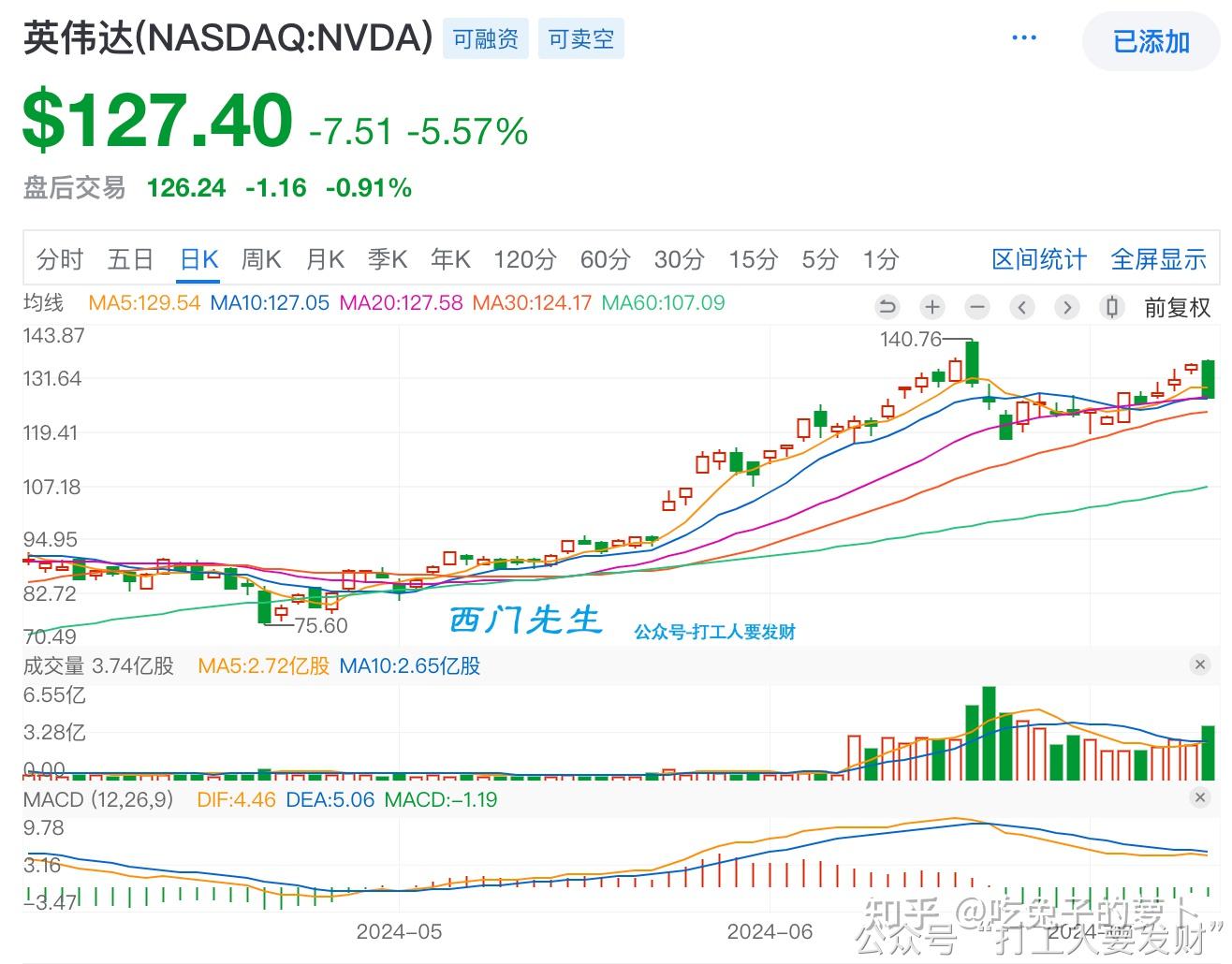
Task: Close the volume (成交量) indicator panel
Action: [x=1200, y=665]
